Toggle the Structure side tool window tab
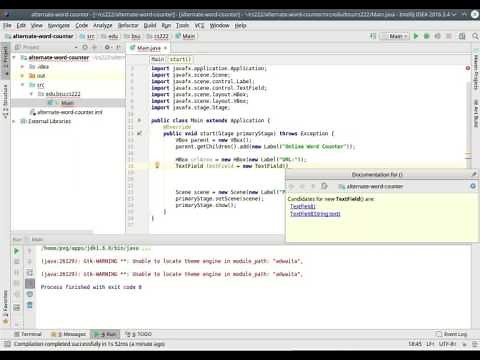480x360 pixels. (x=5, y=101)
